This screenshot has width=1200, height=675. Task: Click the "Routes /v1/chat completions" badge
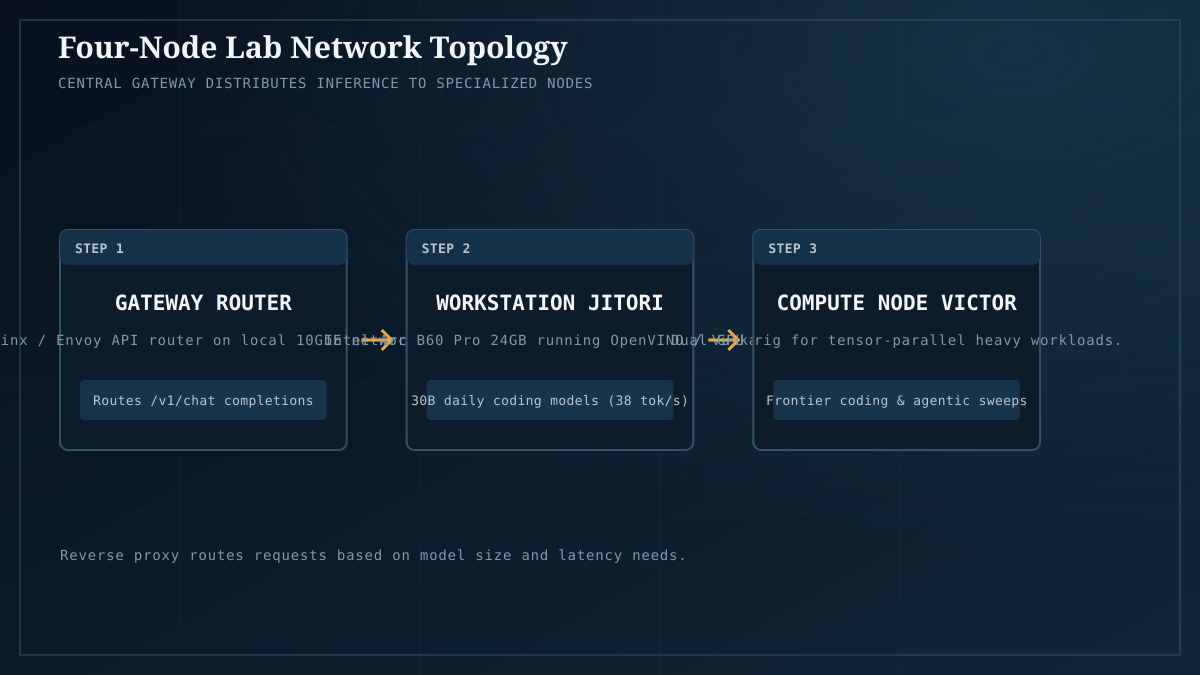point(203,400)
